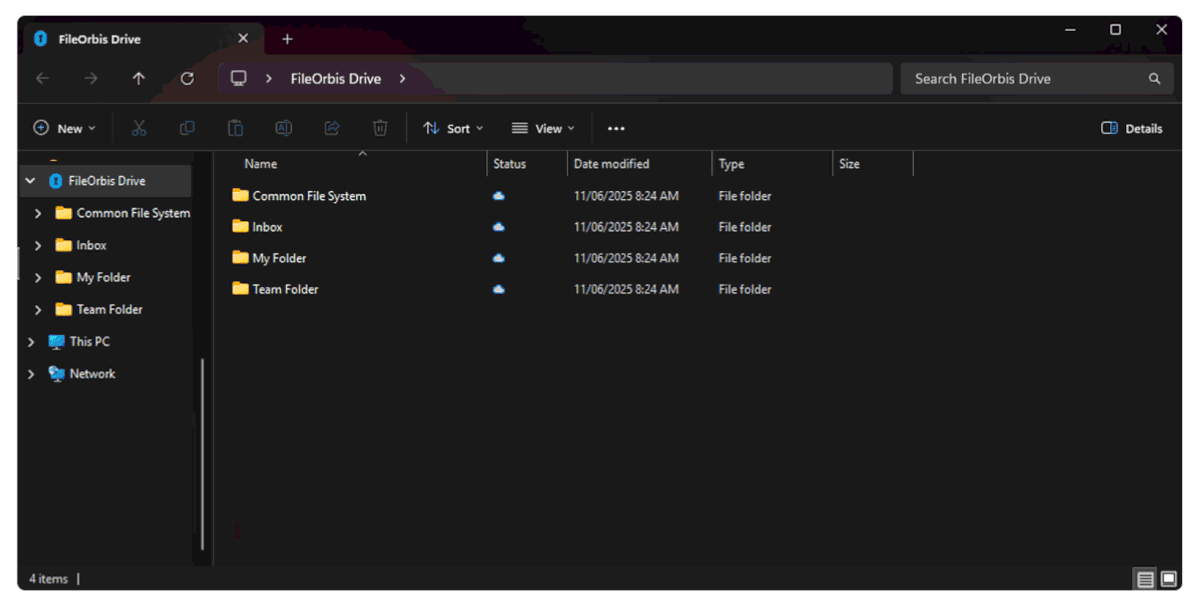Click chevron after FileOrbis Drive in address bar

pyautogui.click(x=402, y=78)
